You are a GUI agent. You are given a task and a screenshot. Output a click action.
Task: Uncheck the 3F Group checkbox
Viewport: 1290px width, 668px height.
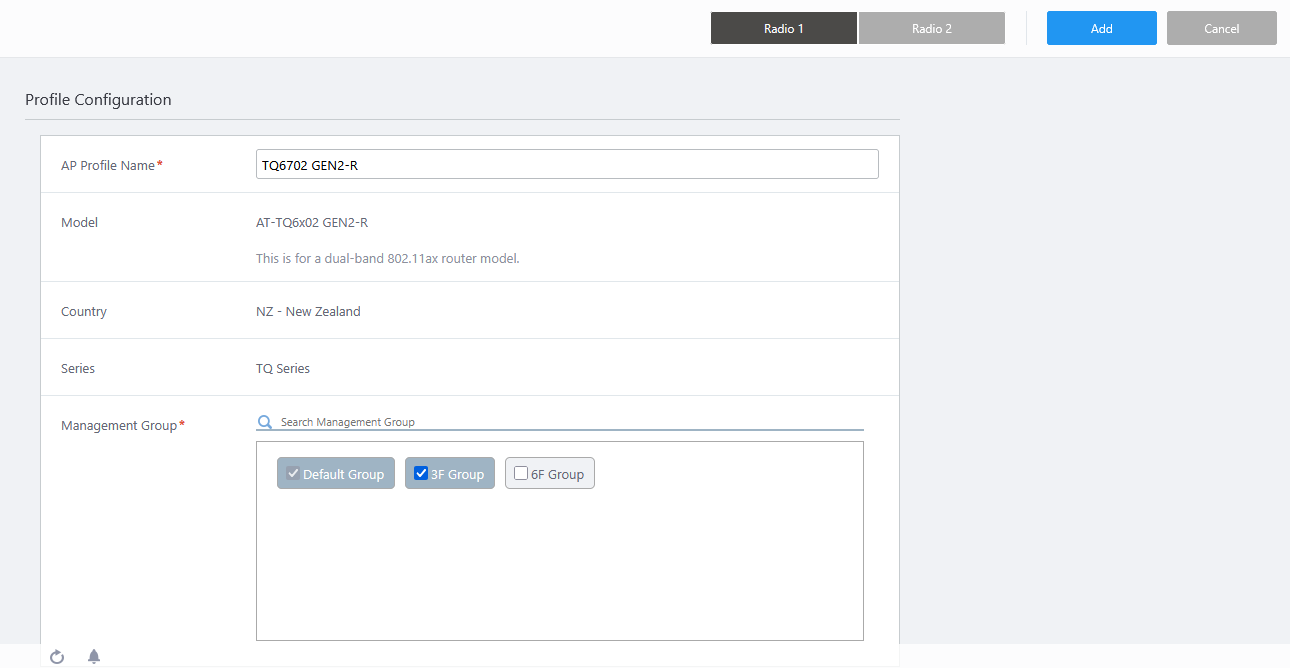point(421,473)
